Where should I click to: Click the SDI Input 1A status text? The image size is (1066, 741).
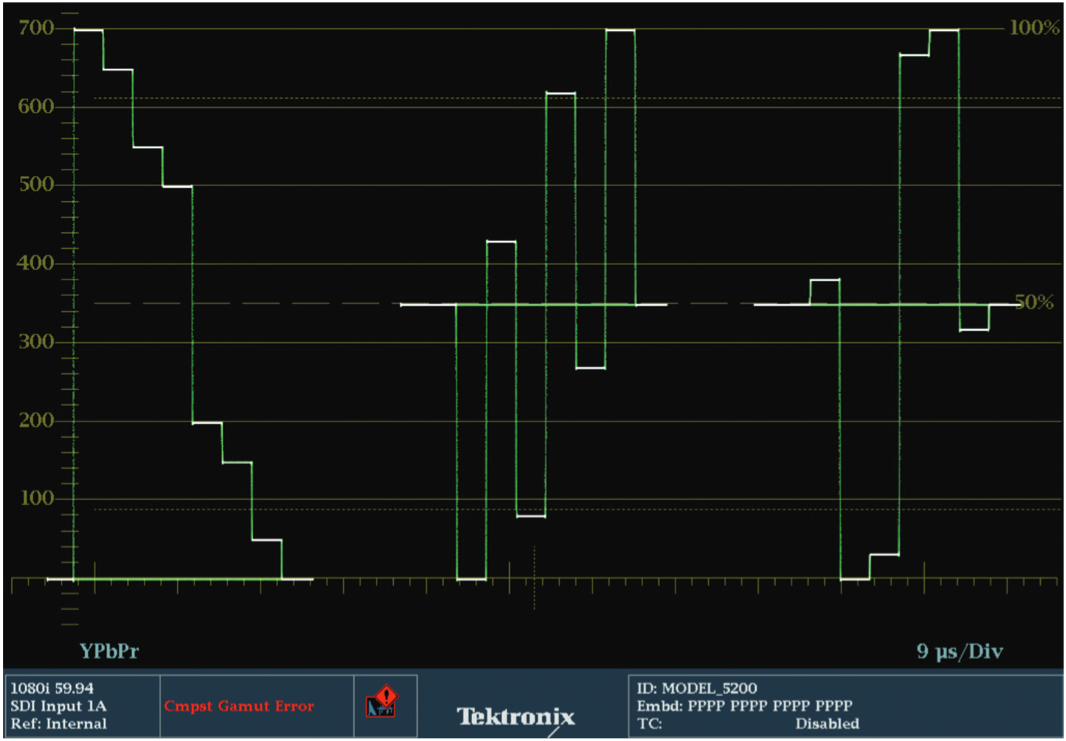[x=58, y=706]
